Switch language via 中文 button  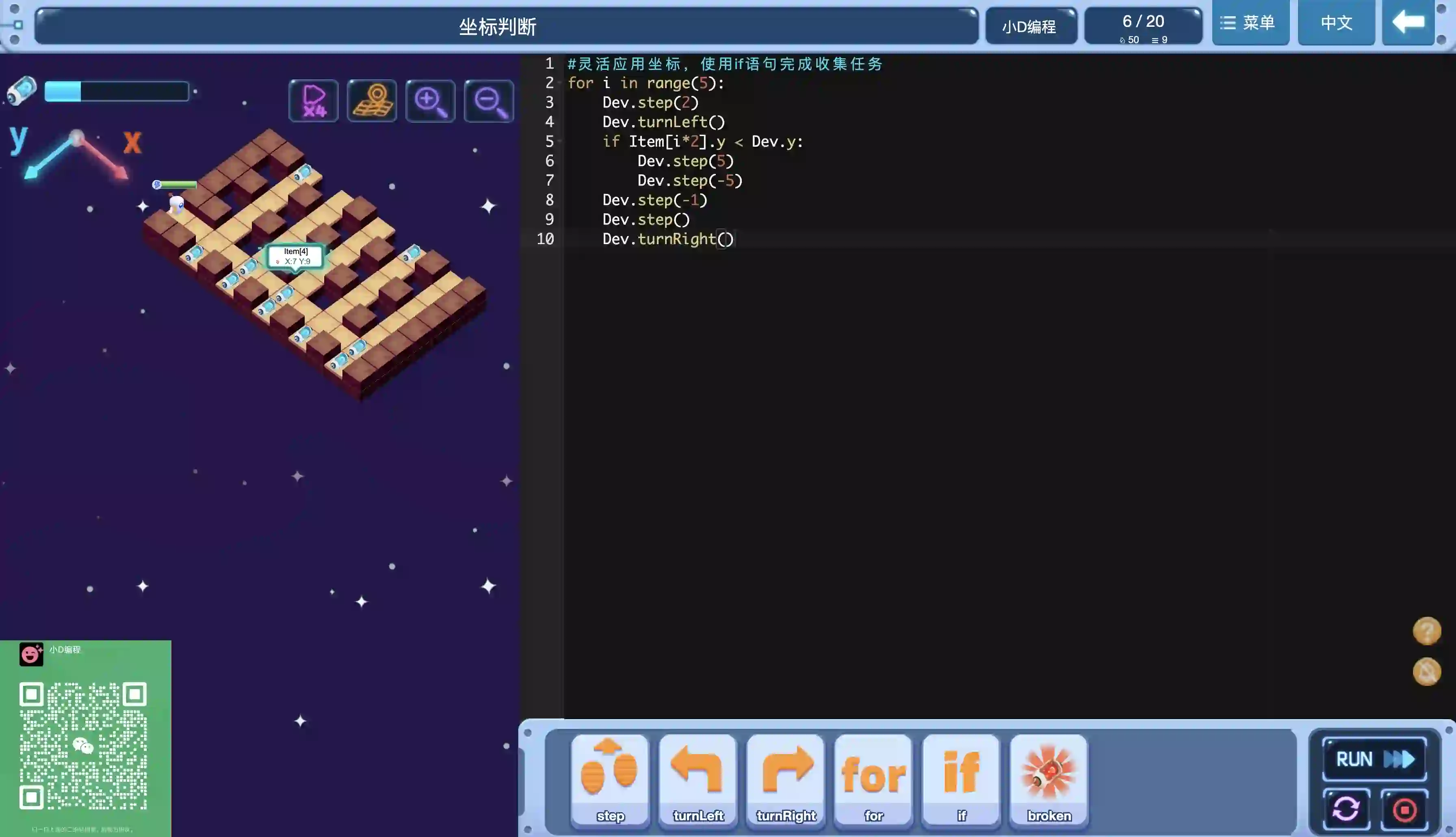1336,23
